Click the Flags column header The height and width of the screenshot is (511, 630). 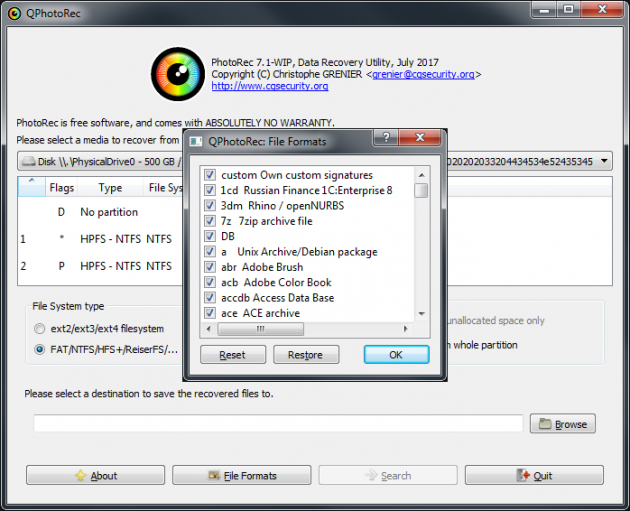point(62,188)
